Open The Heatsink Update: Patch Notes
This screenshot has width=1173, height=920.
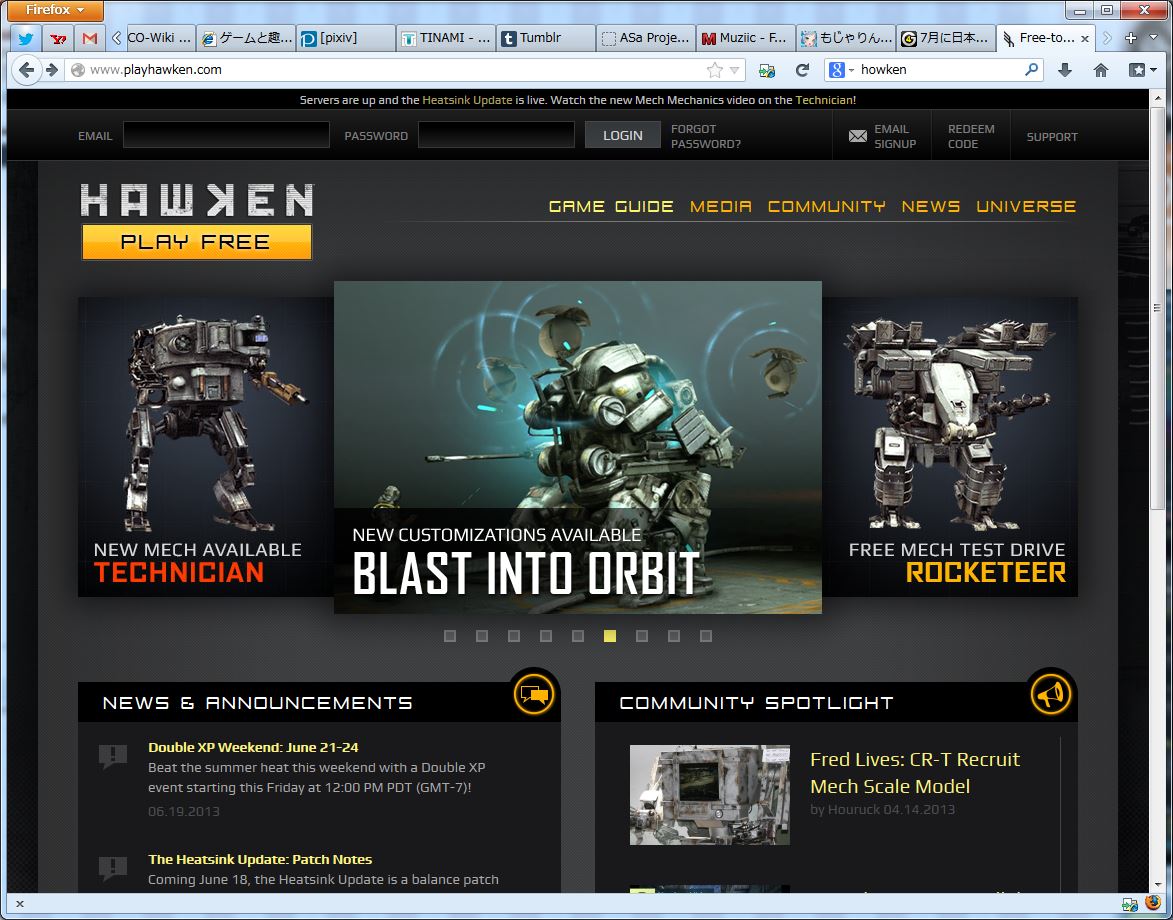[x=260, y=859]
